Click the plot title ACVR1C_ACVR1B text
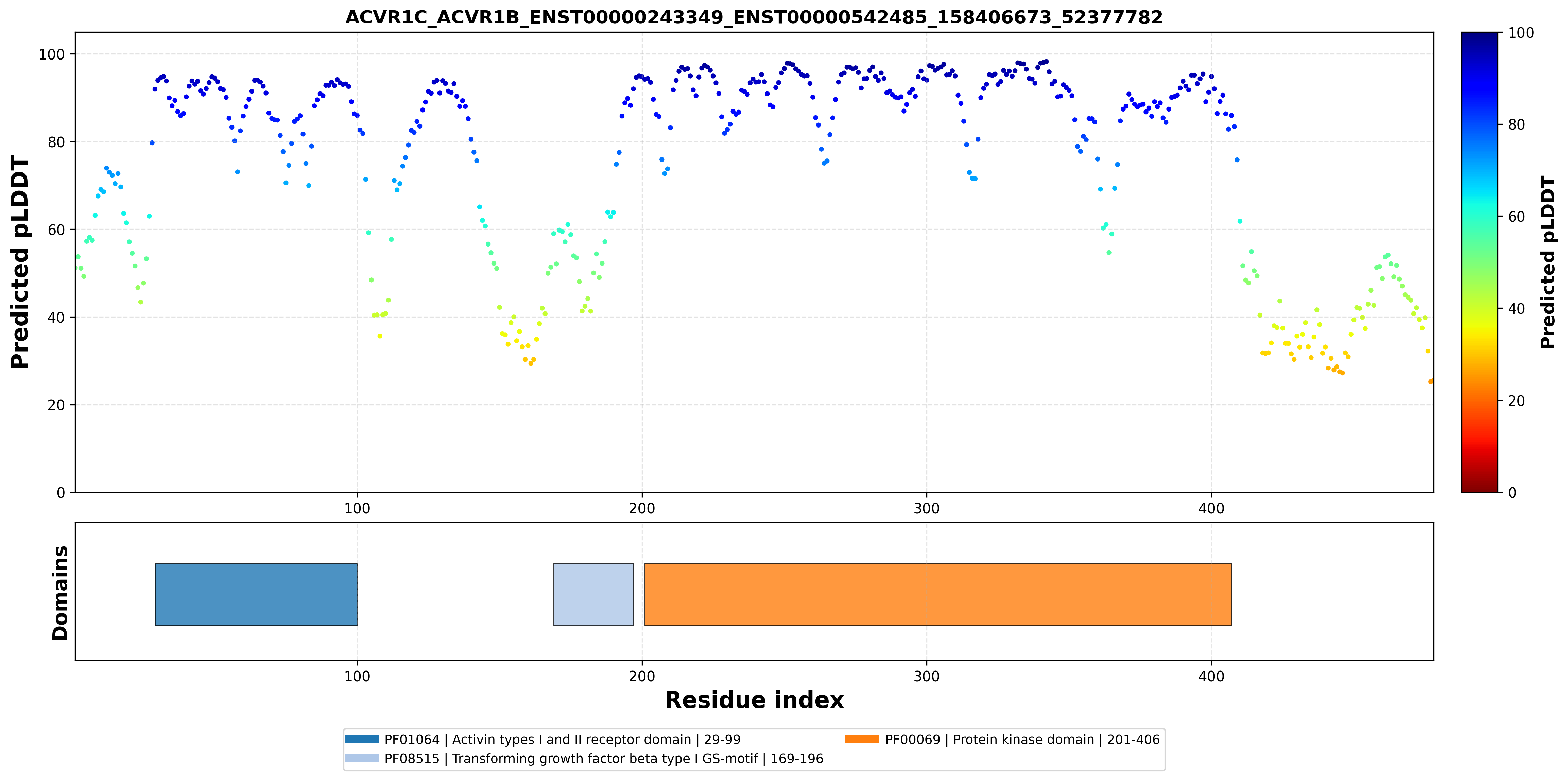The height and width of the screenshot is (781, 1568). click(x=754, y=17)
